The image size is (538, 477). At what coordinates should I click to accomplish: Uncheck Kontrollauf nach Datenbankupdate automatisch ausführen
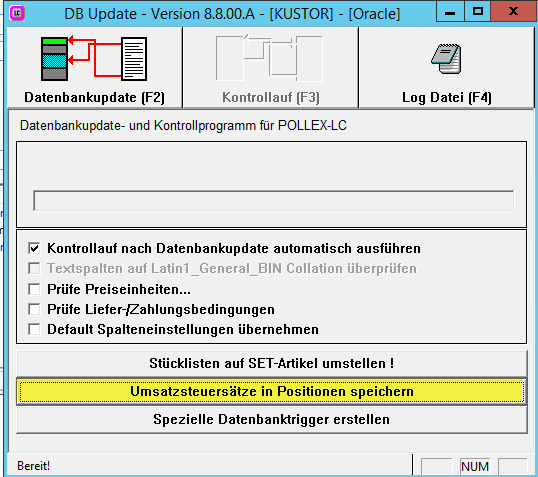coord(34,248)
